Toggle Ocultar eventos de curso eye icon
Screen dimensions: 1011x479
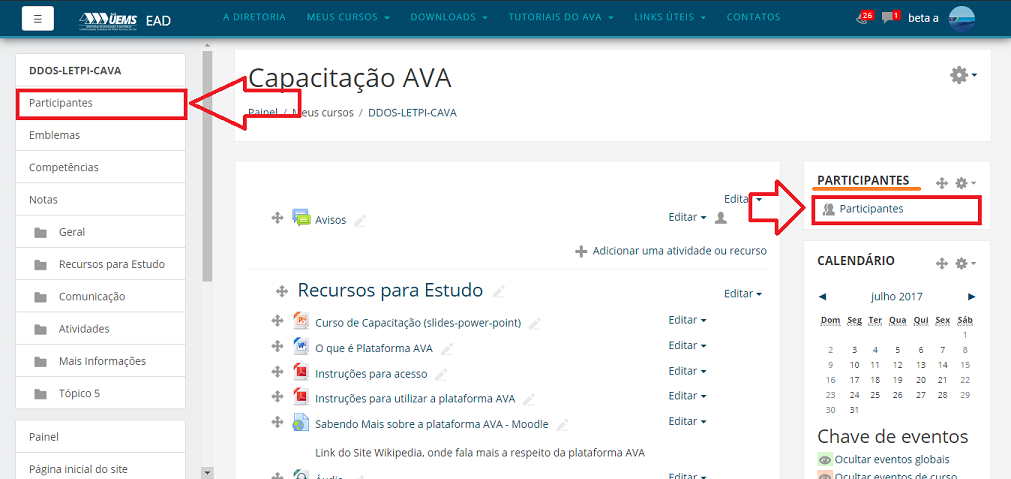[825, 476]
